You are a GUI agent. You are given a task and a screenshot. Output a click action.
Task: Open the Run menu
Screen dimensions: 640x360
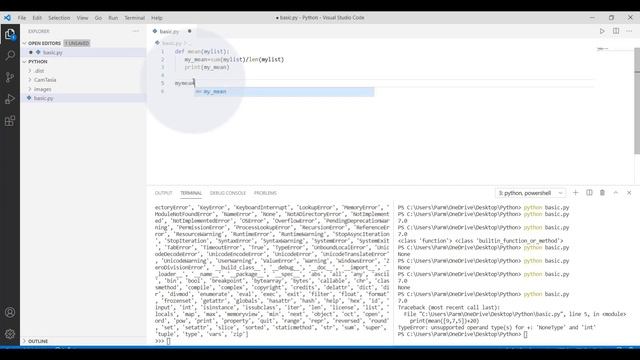pos(113,18)
